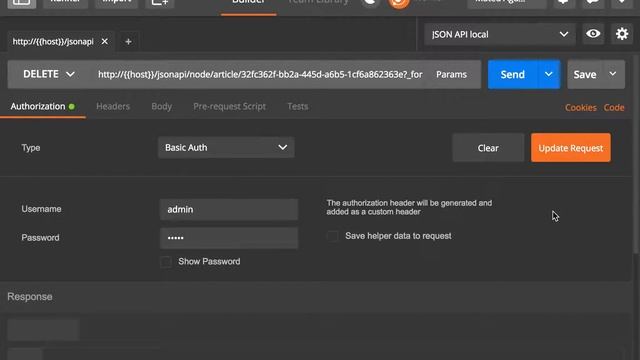640x360 pixels.
Task: Select the Builder tab
Action: click(x=248, y=3)
